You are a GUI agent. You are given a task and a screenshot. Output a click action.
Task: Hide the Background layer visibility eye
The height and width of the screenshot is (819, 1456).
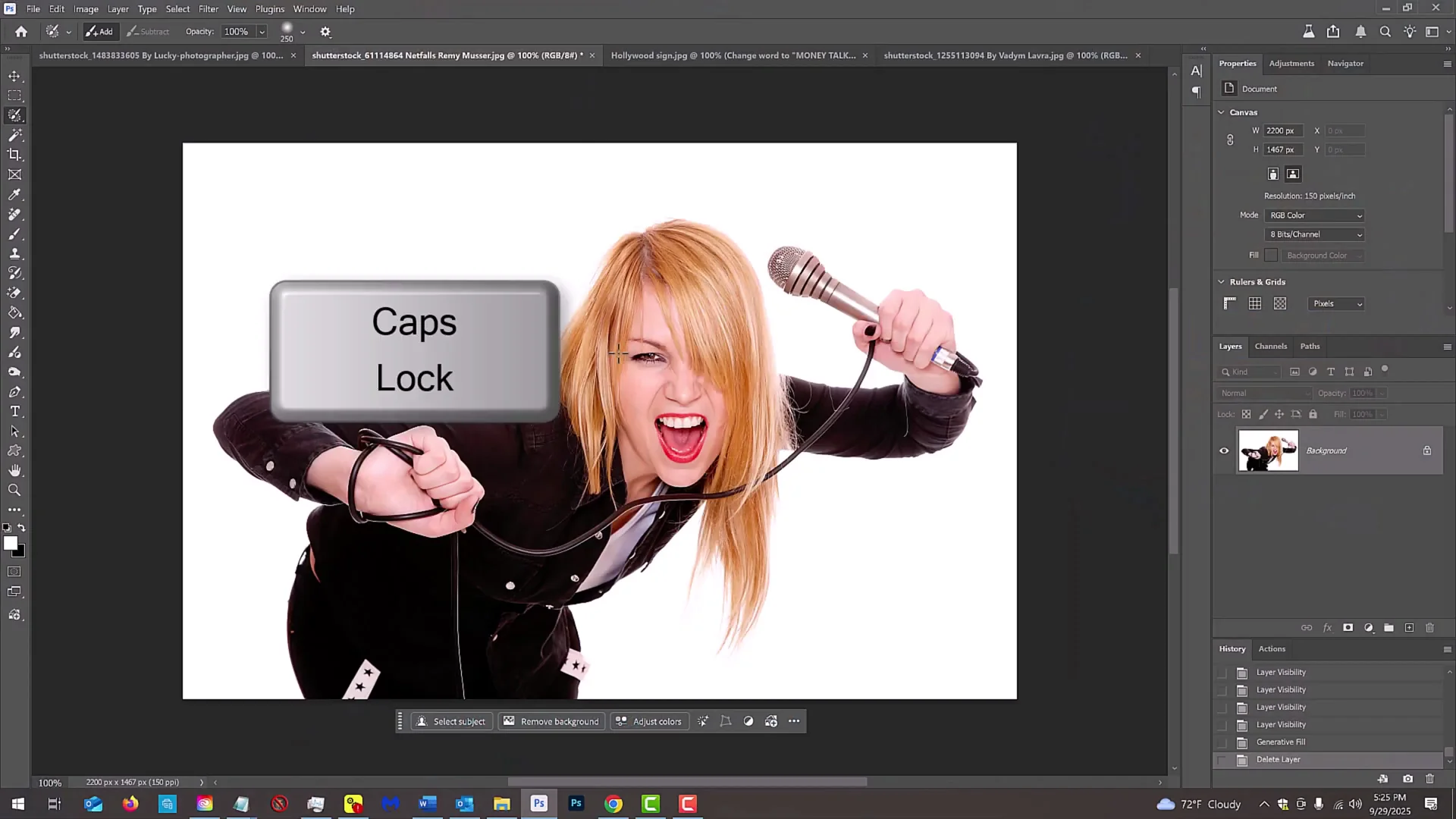(x=1224, y=450)
